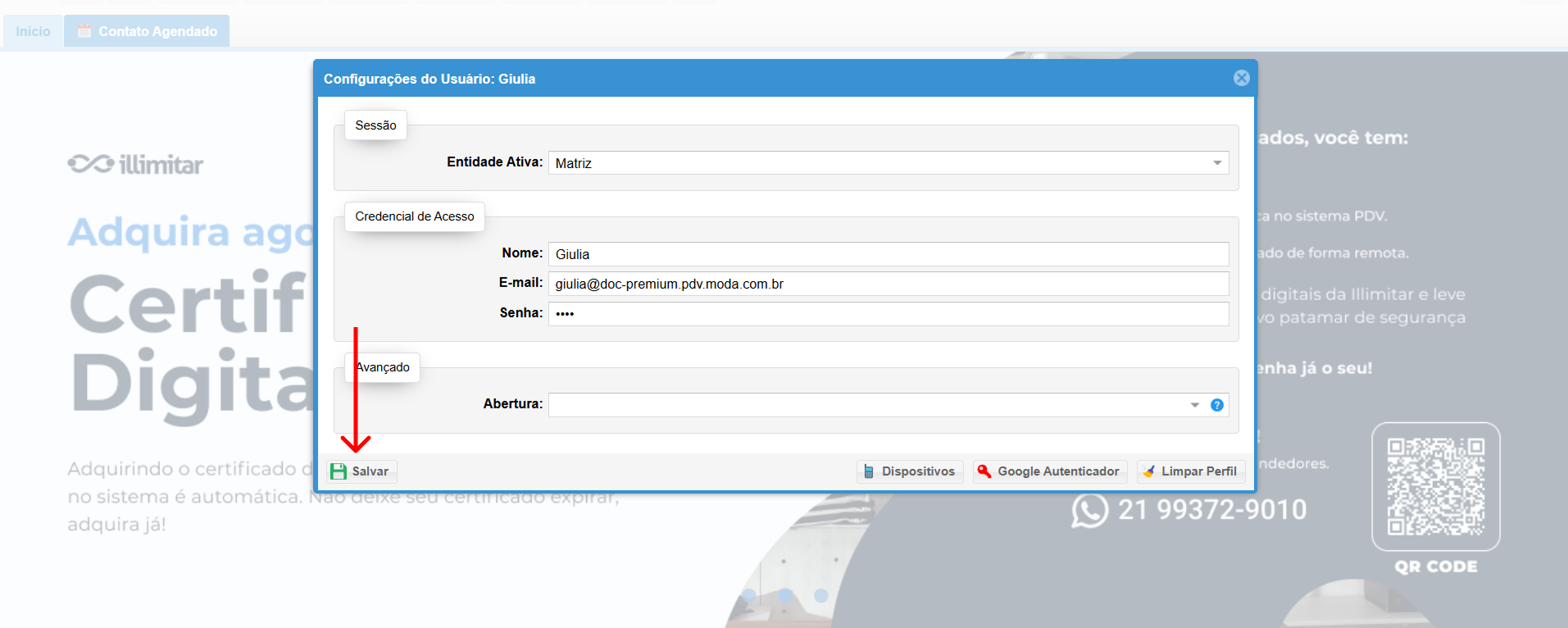Select the middle carousel dot on the banner

(x=785, y=595)
